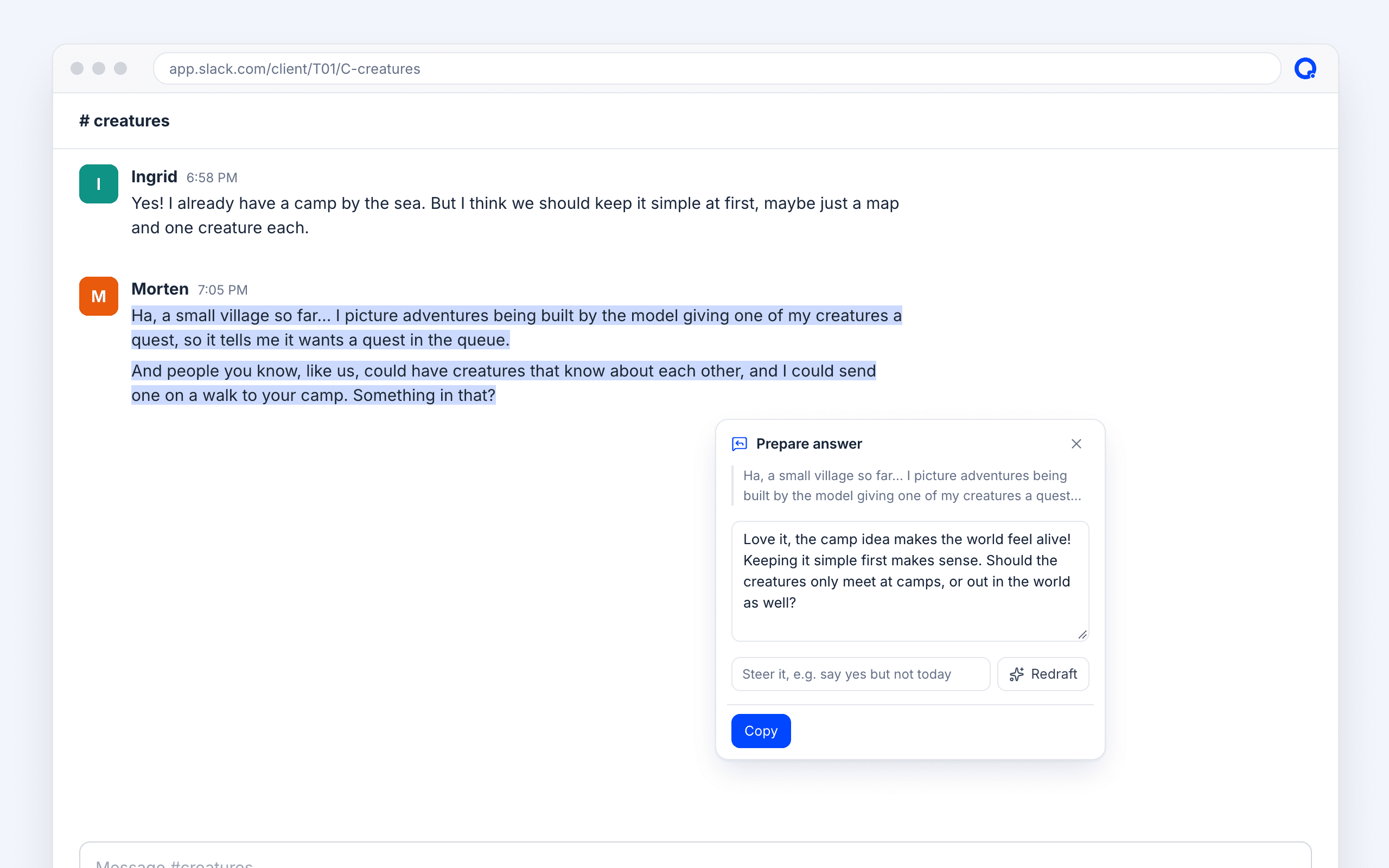The width and height of the screenshot is (1389, 868).
Task: Click inside the drafted answer text area
Action: 910,581
